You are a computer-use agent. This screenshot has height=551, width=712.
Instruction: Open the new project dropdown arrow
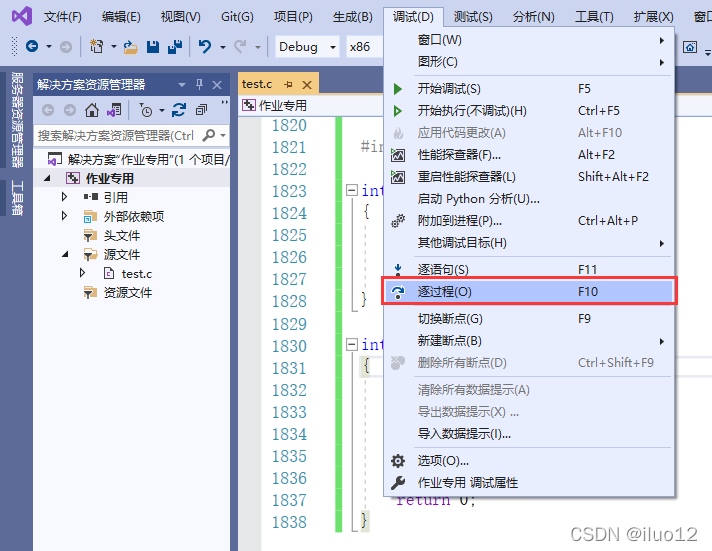114,46
